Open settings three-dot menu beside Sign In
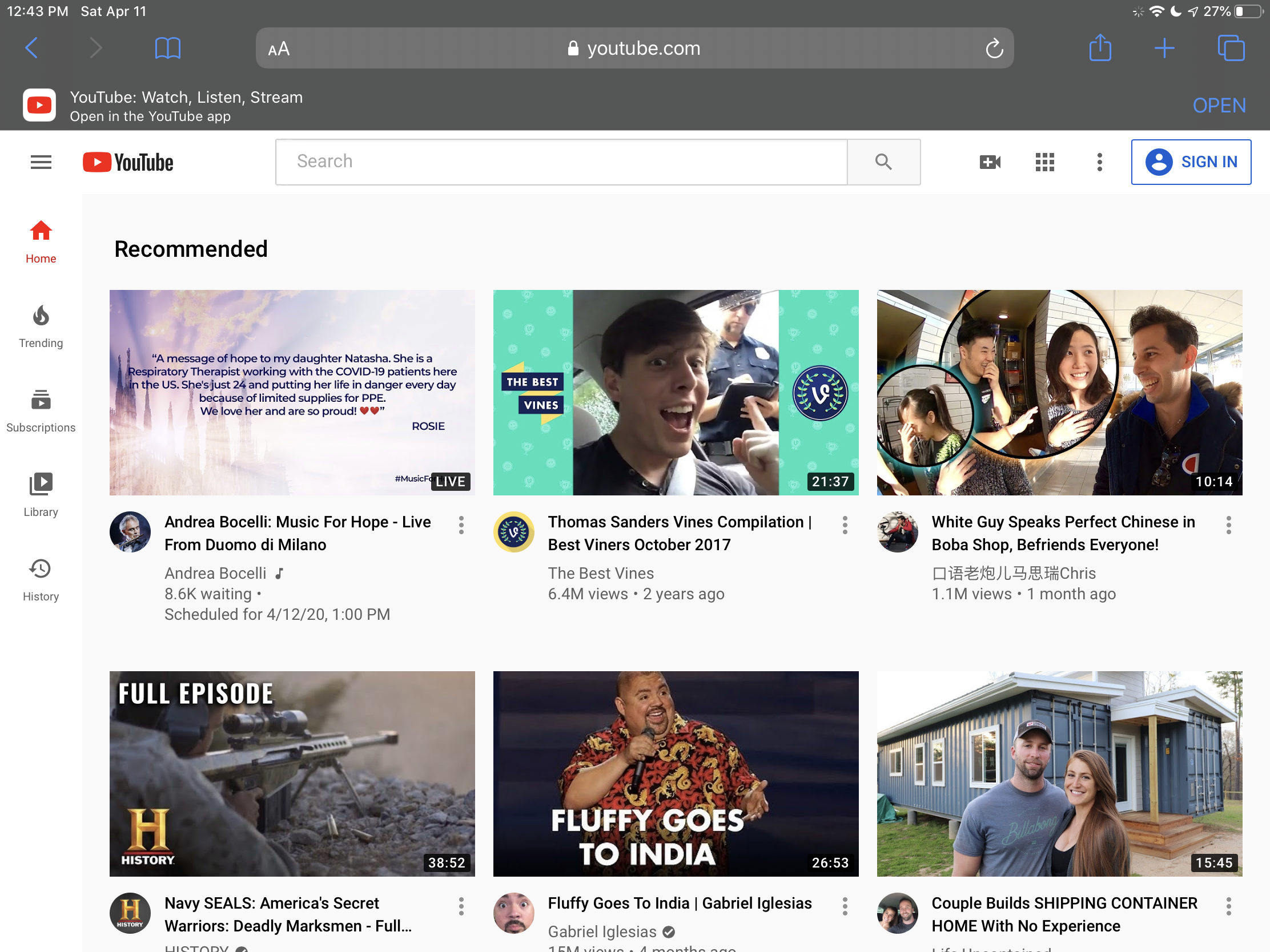Image resolution: width=1270 pixels, height=952 pixels. [x=1099, y=163]
